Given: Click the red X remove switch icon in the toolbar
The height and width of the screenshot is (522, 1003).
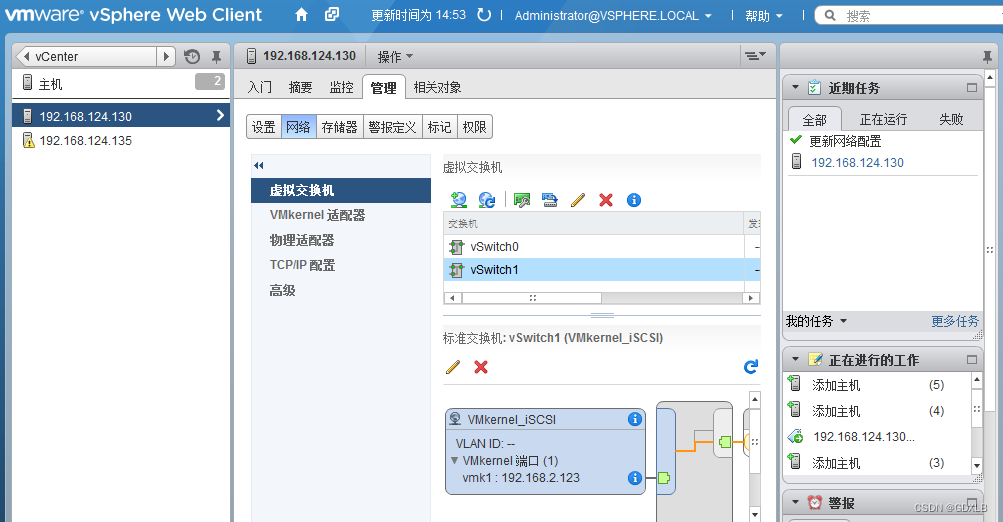Looking at the screenshot, I should (x=606, y=200).
